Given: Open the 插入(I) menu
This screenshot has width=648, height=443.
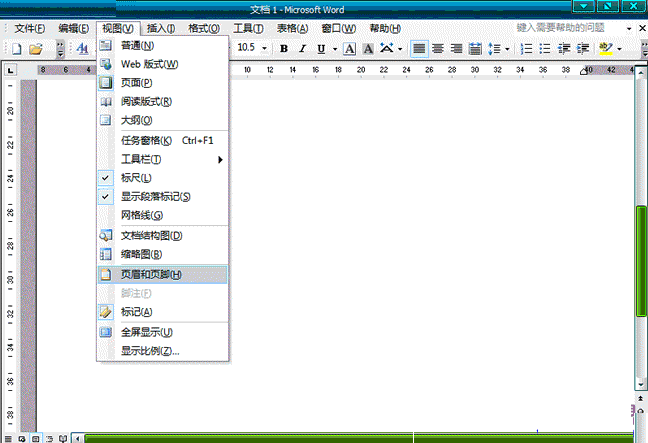Looking at the screenshot, I should coord(161,29).
